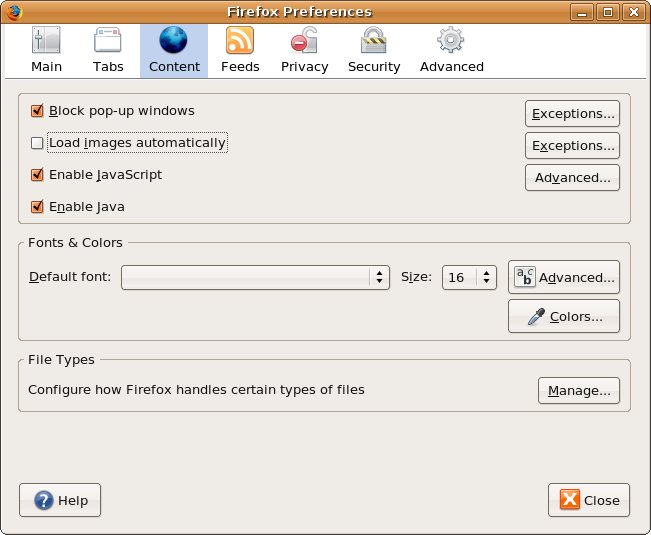
Task: Open the Colors button label
Action: 576,317
